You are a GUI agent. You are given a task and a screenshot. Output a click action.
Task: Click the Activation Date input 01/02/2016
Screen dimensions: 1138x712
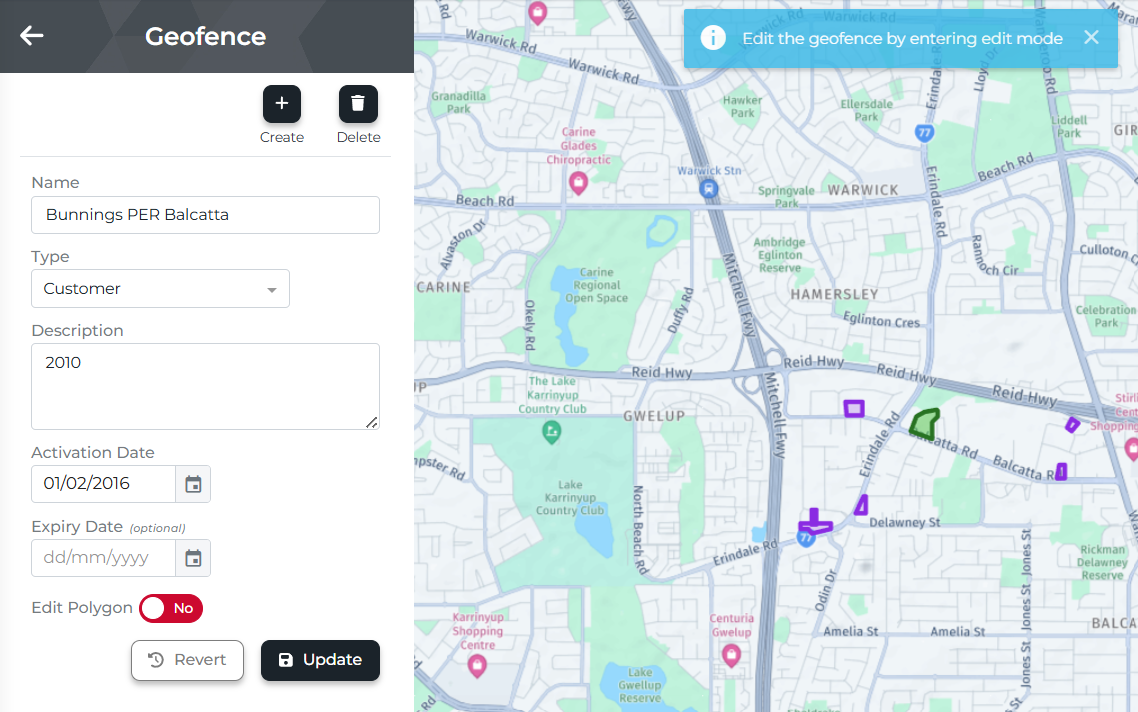point(104,484)
